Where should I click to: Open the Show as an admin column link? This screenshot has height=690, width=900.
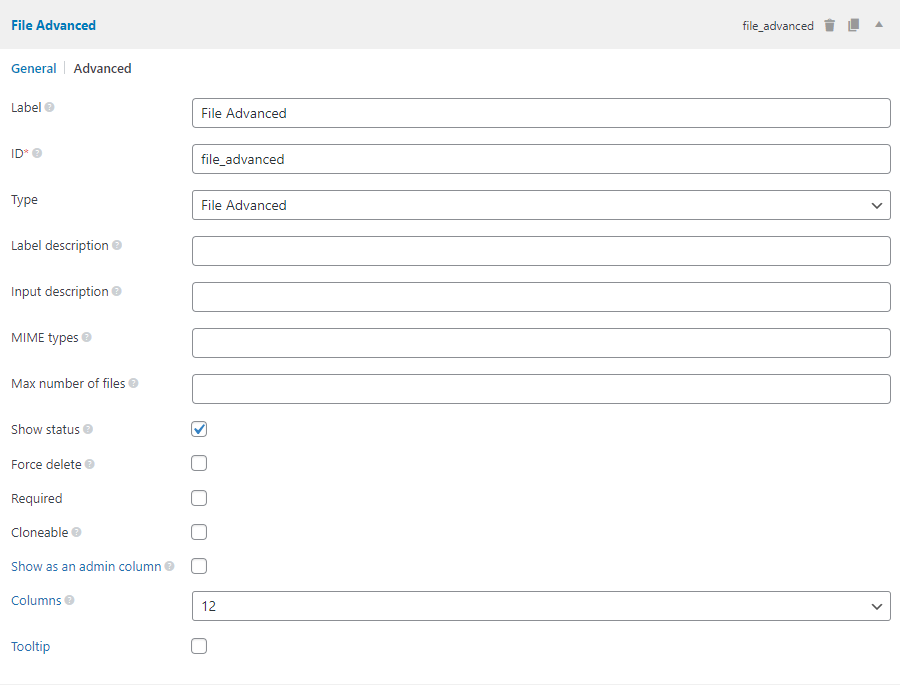coord(86,566)
